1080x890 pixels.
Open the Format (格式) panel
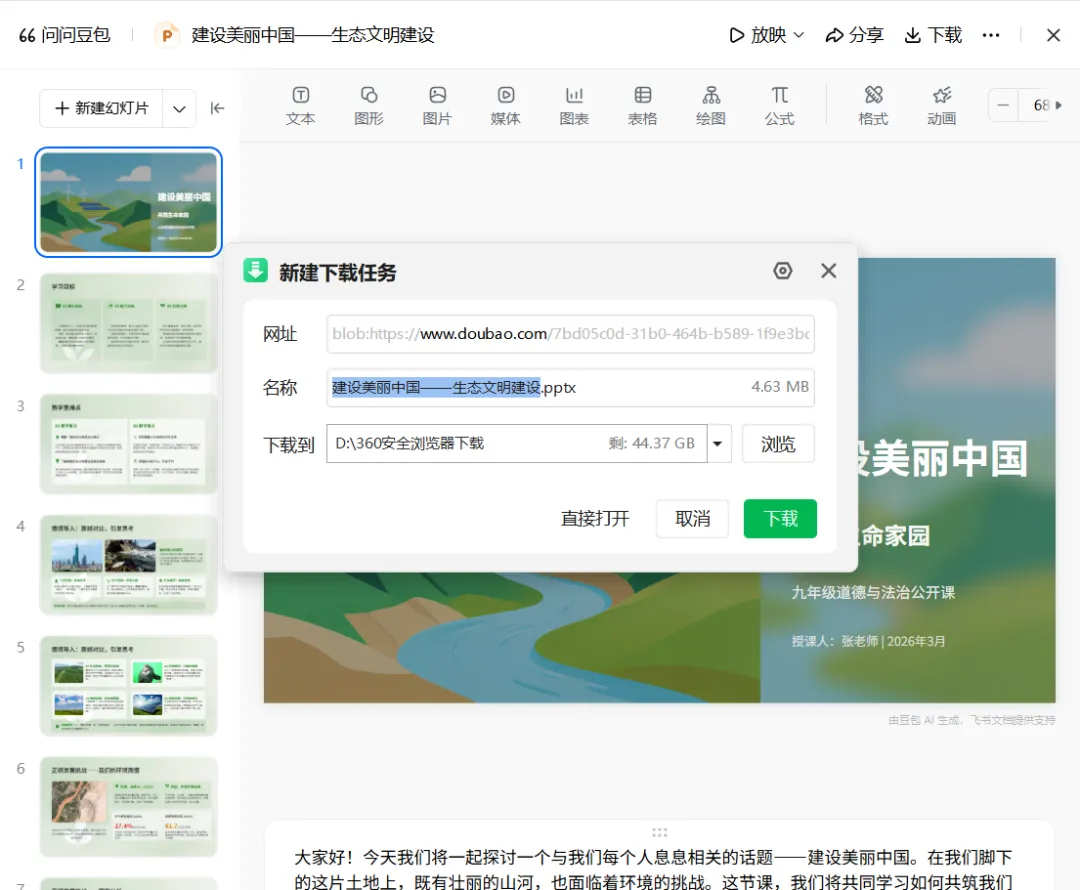[873, 105]
